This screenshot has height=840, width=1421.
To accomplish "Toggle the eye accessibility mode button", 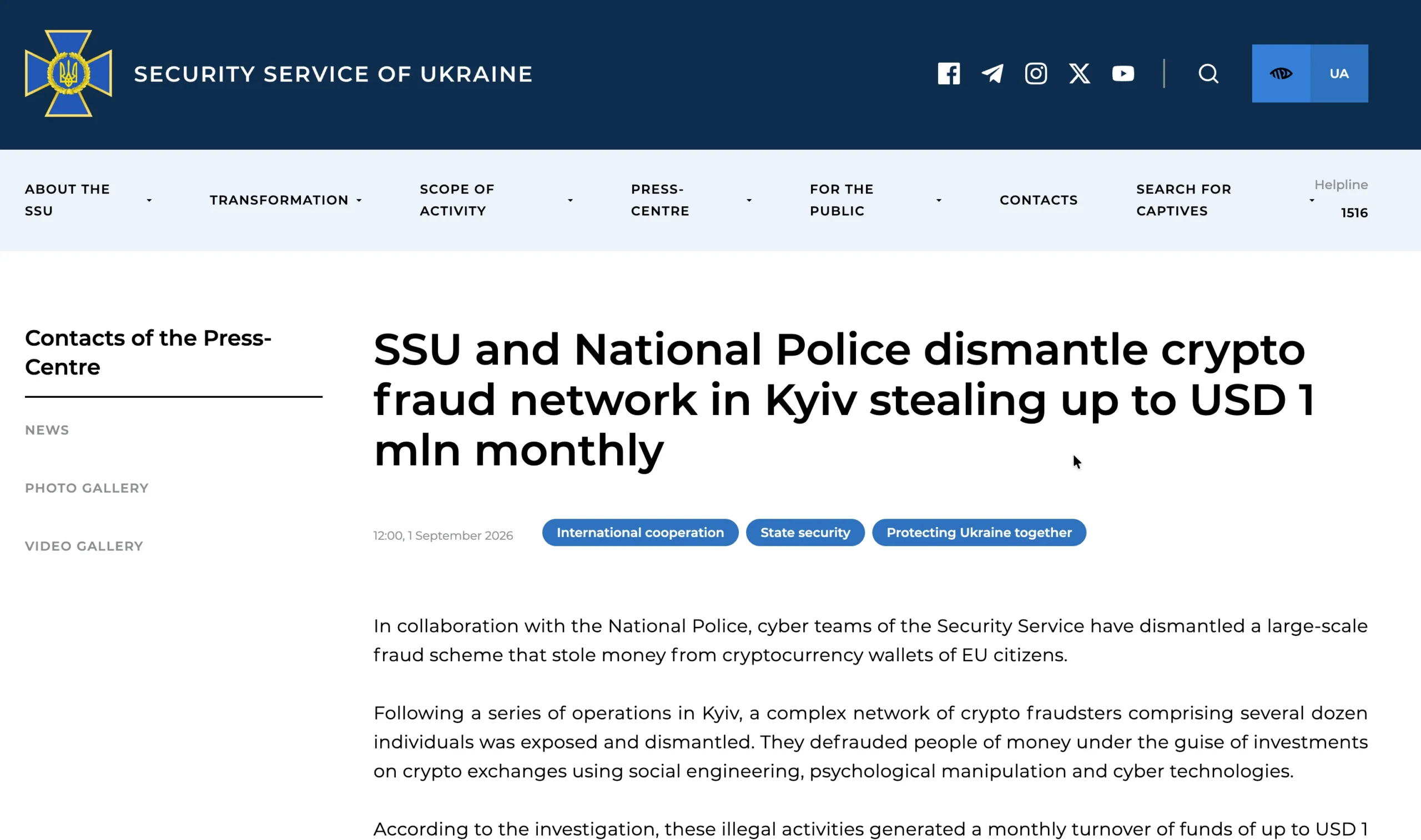I will [1281, 74].
